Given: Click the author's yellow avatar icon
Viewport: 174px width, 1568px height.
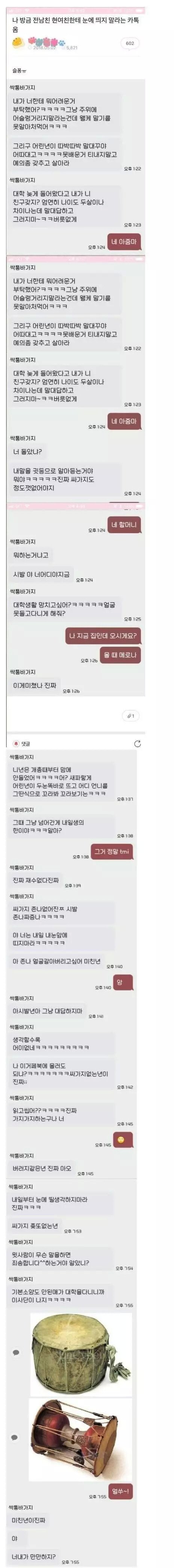Looking at the screenshot, I should [x=18, y=42].
